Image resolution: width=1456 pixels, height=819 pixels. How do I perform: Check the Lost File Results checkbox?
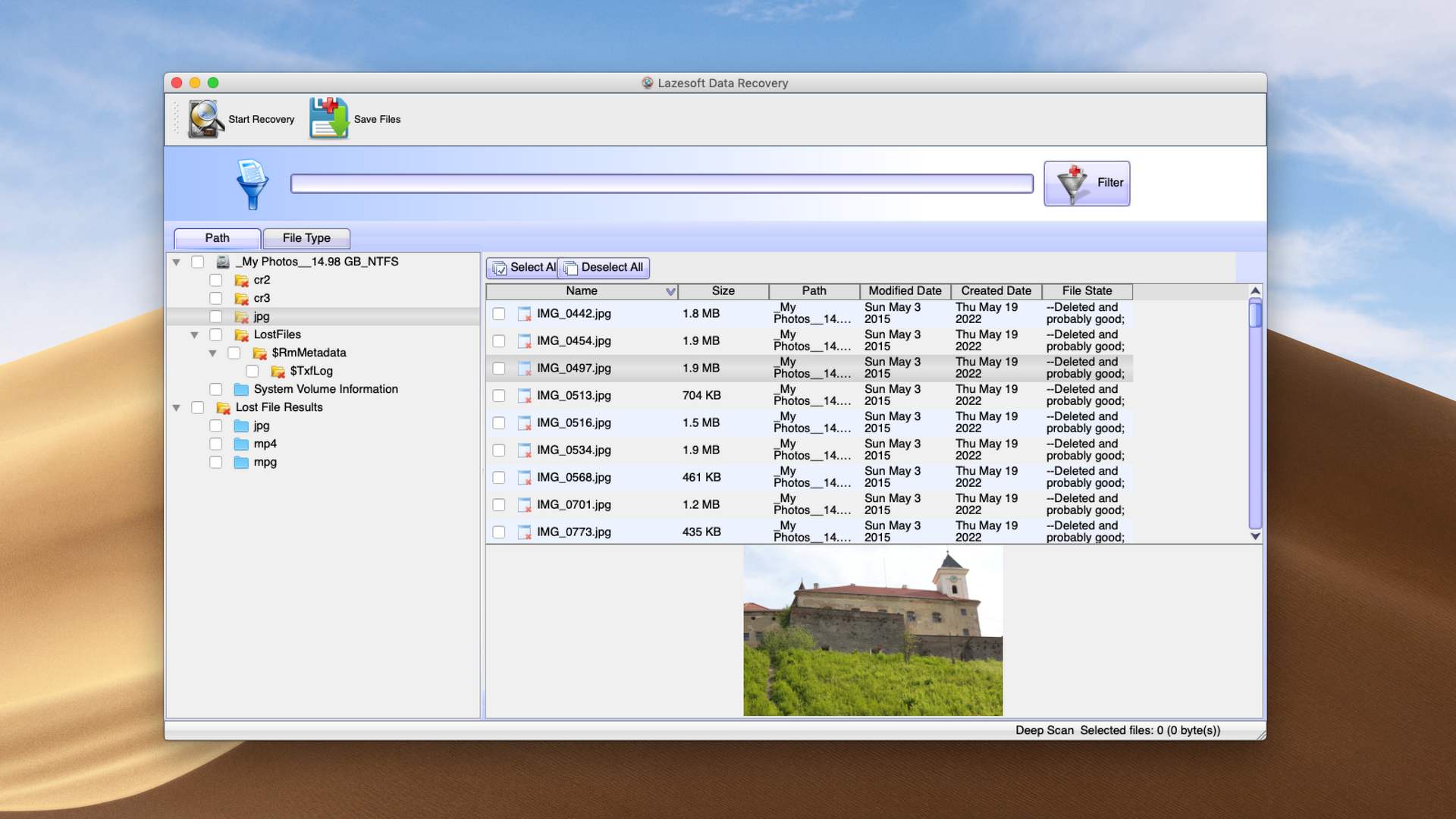[x=198, y=407]
